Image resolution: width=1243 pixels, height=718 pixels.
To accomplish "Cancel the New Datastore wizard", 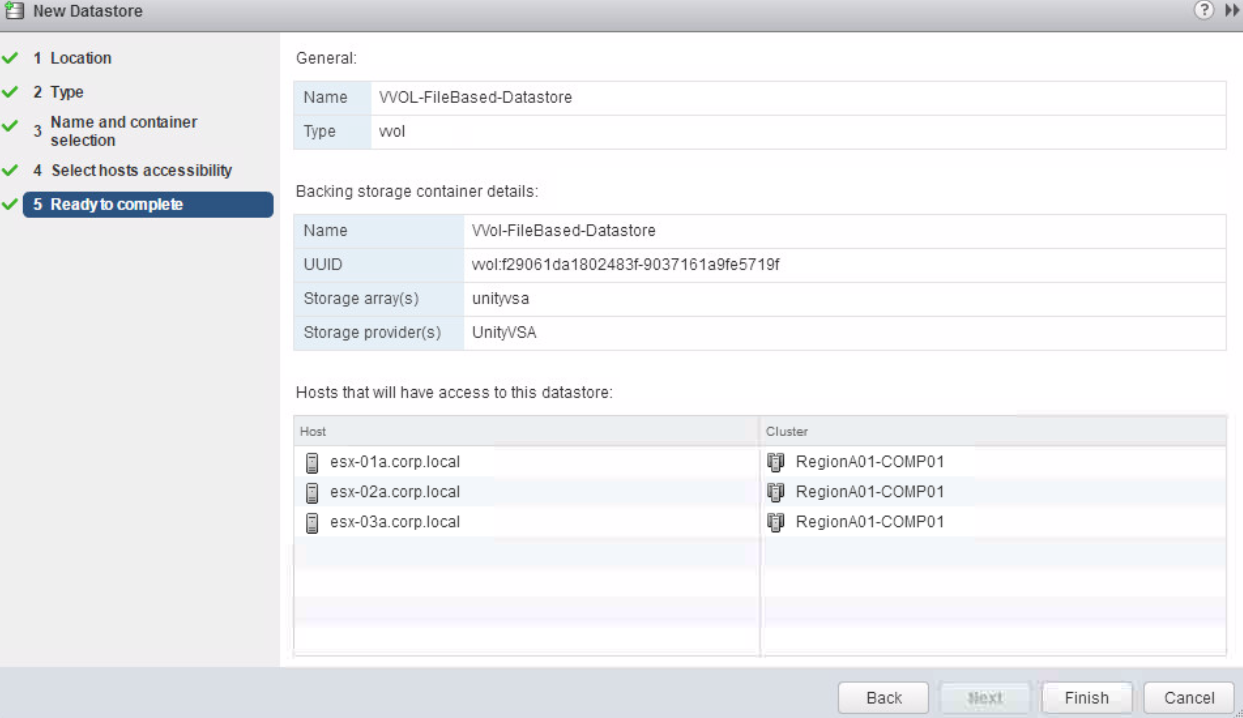I will (x=1189, y=698).
